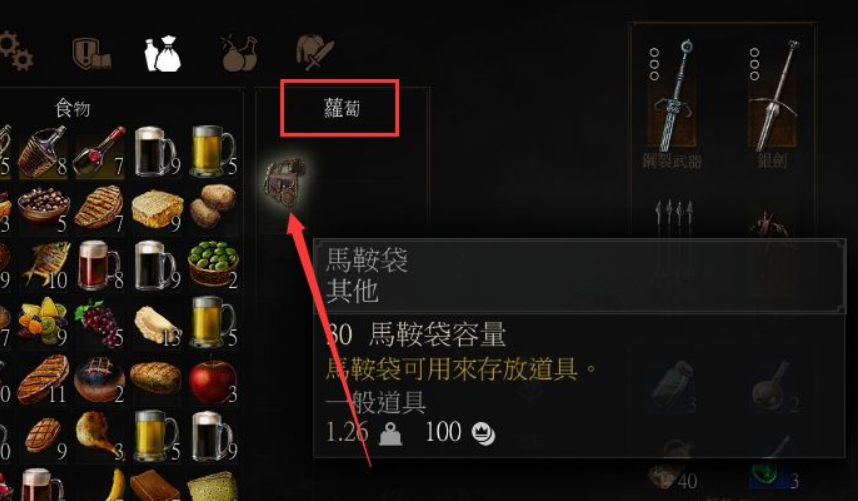Select the purple grapes item
This screenshot has height=501, width=858.
coord(98,323)
